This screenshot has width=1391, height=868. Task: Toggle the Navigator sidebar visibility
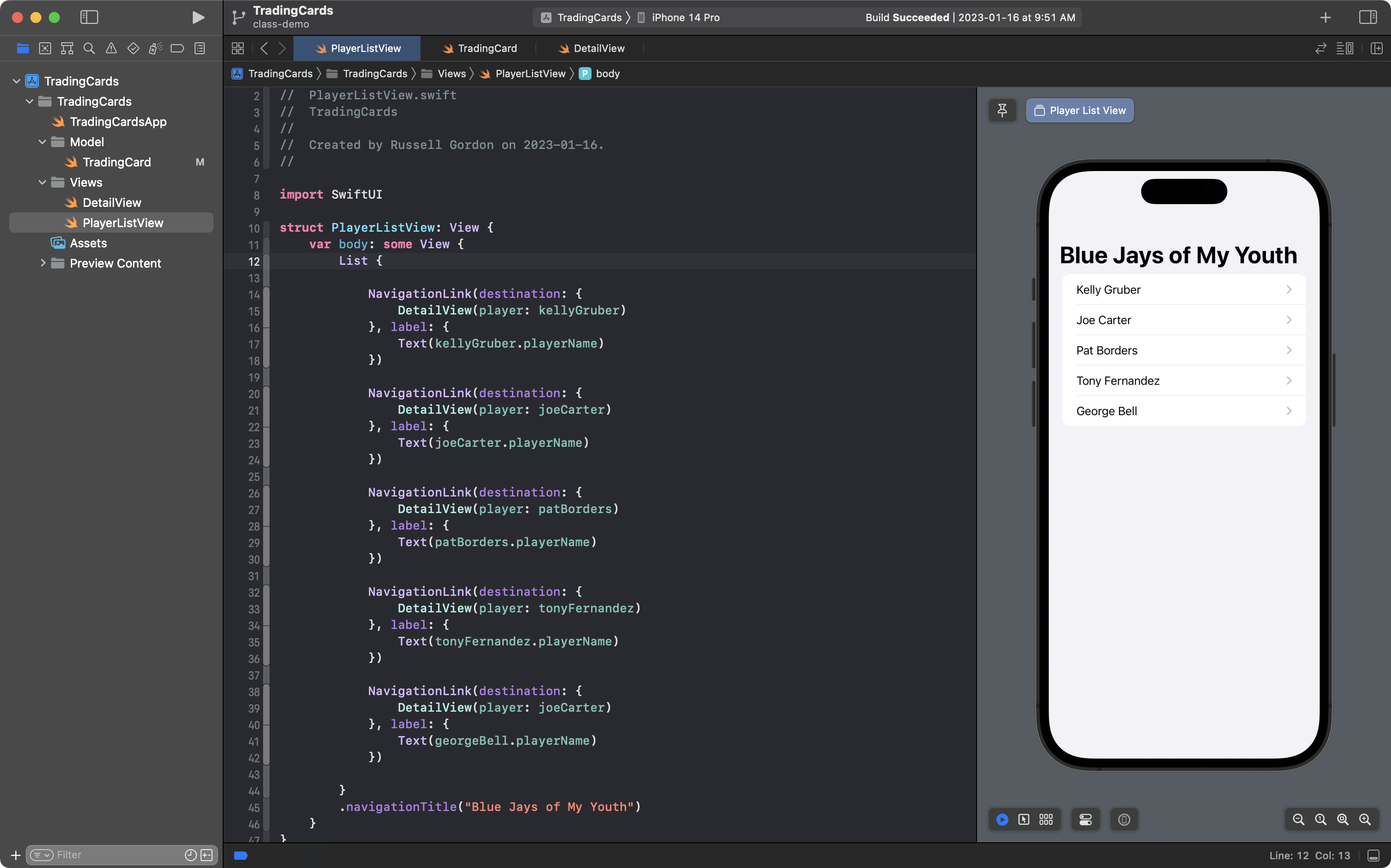tap(88, 17)
